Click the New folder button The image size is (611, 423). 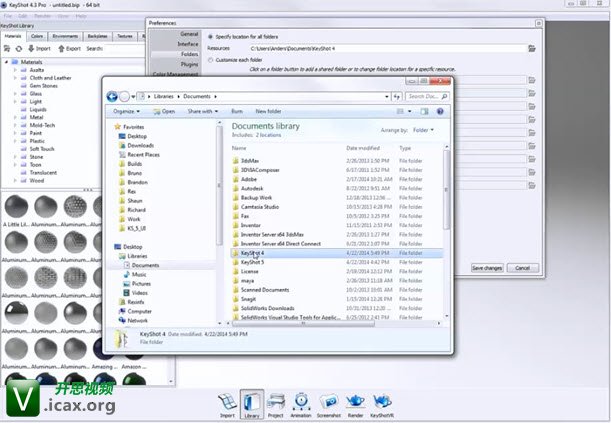coord(267,112)
